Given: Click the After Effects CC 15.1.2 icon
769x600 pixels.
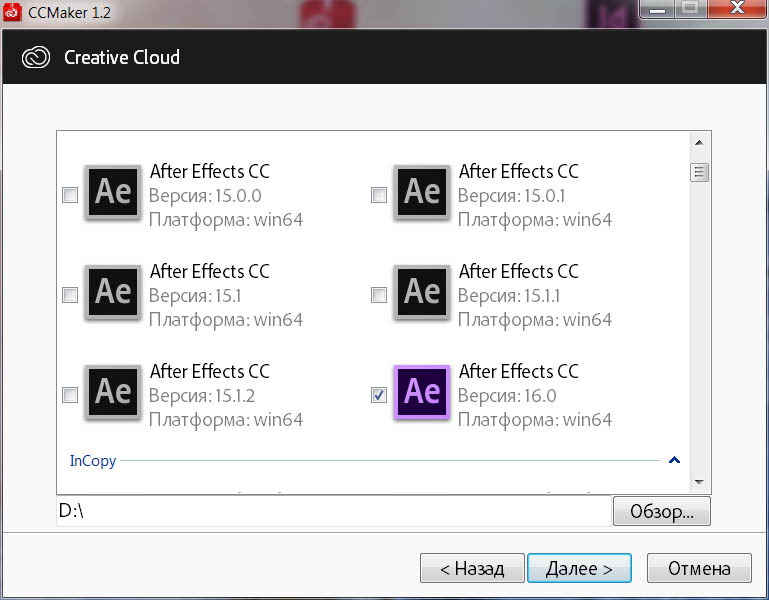Looking at the screenshot, I should 113,393.
